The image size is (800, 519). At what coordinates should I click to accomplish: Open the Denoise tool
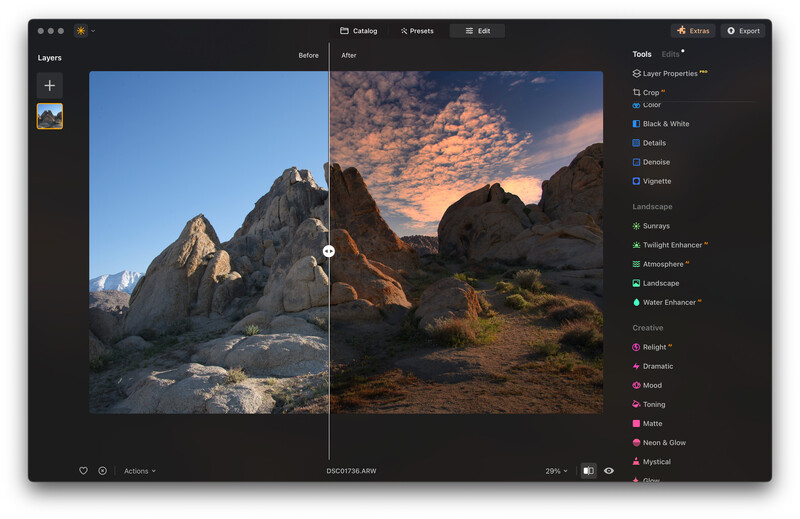pos(651,162)
